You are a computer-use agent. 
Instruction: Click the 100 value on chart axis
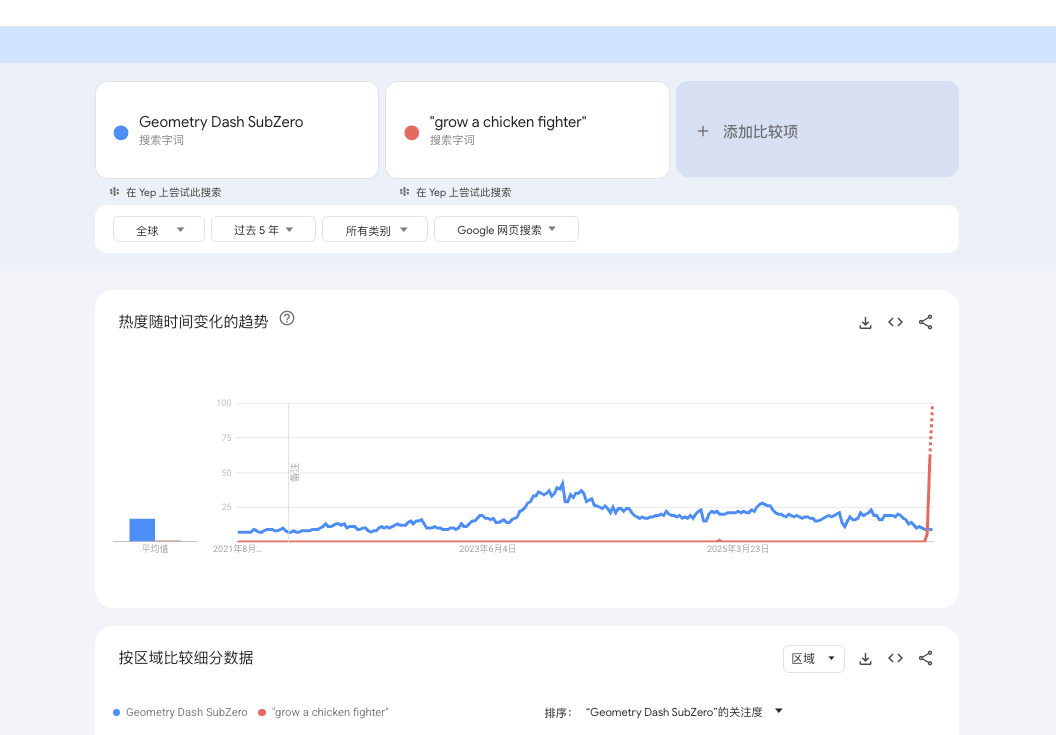click(224, 403)
